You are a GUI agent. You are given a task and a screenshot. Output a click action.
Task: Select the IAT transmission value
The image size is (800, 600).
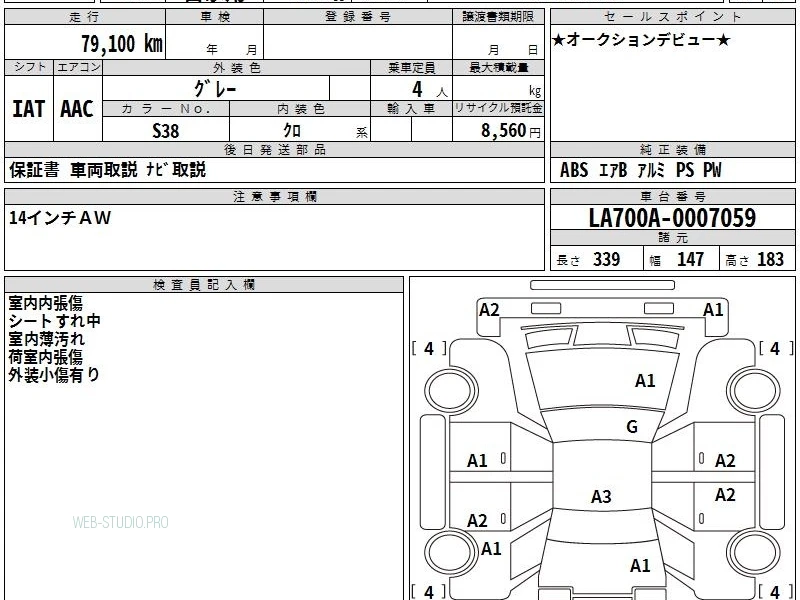tap(29, 109)
